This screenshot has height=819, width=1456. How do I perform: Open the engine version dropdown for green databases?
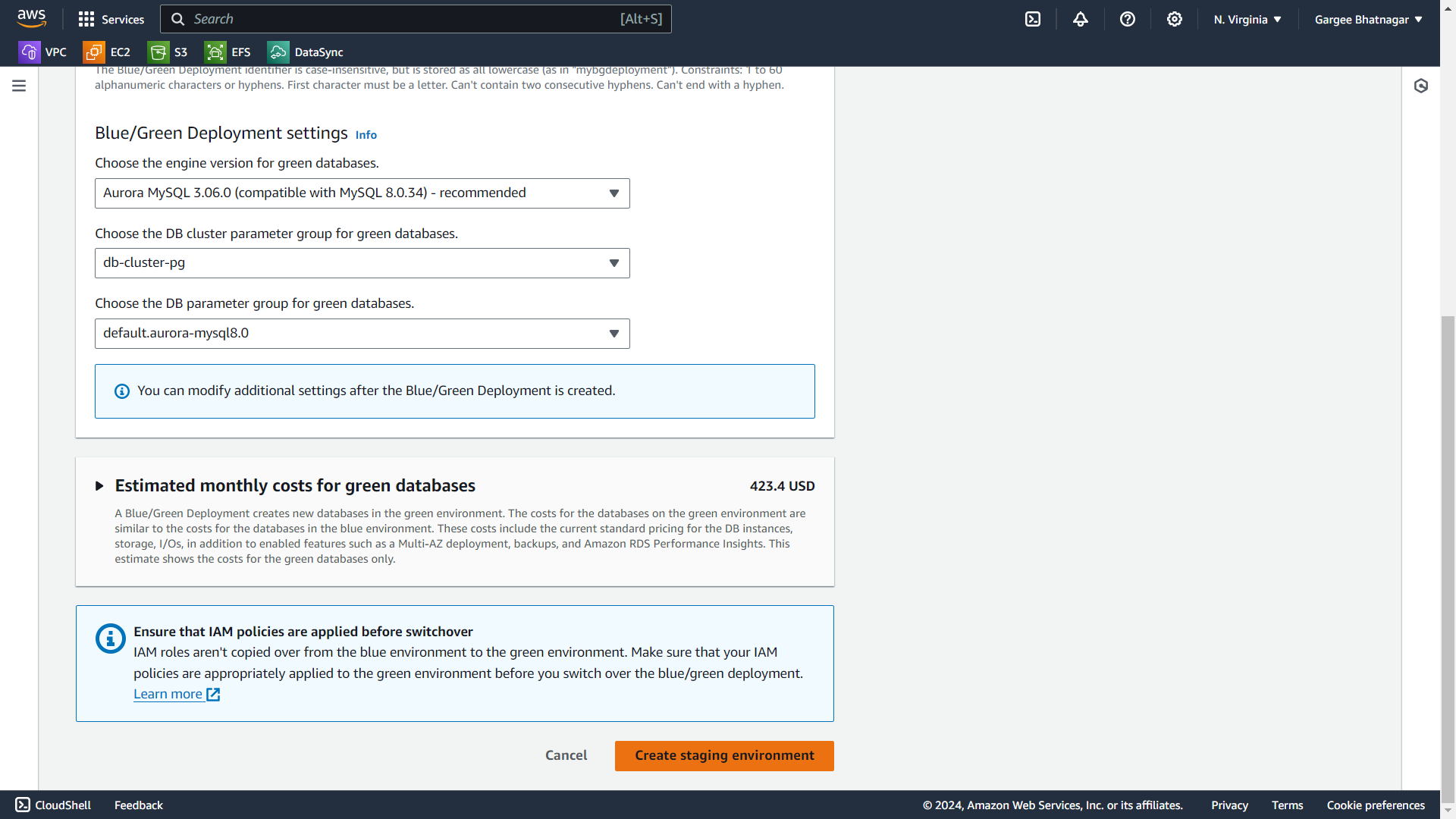pos(362,193)
